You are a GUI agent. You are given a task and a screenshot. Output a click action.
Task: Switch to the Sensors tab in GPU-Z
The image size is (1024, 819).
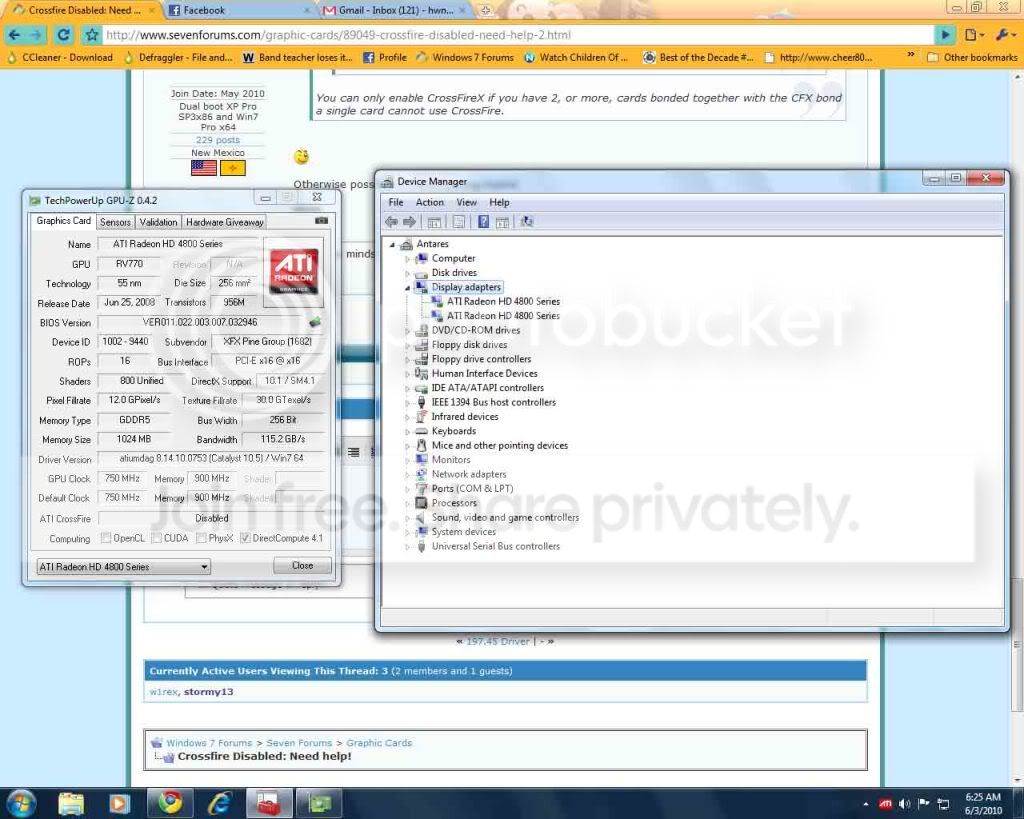click(115, 222)
